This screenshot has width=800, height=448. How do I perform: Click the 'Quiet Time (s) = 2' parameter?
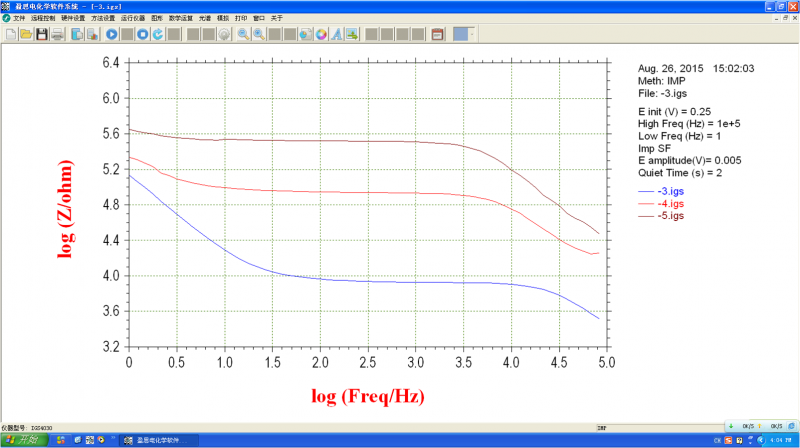click(680, 173)
